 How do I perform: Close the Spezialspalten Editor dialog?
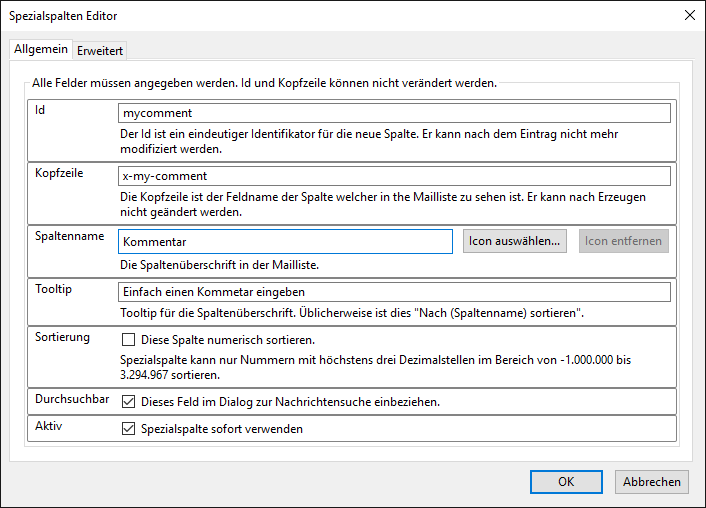coord(689,15)
